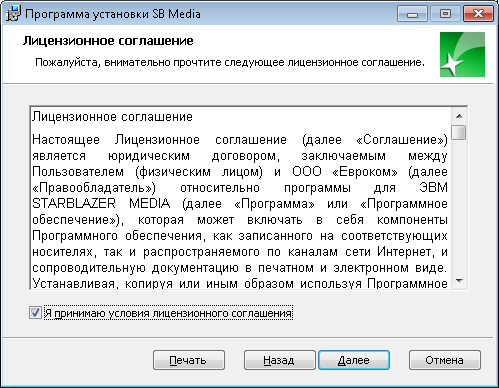
Task: Close the SB Media installer window
Action: (x=478, y=14)
